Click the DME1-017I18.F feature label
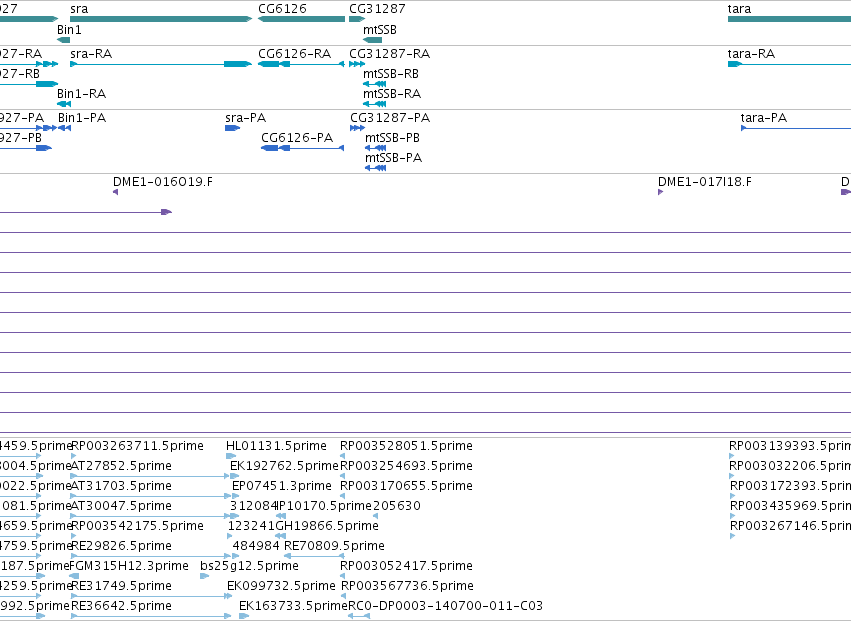Image resolution: width=851 pixels, height=621 pixels. pos(705,182)
